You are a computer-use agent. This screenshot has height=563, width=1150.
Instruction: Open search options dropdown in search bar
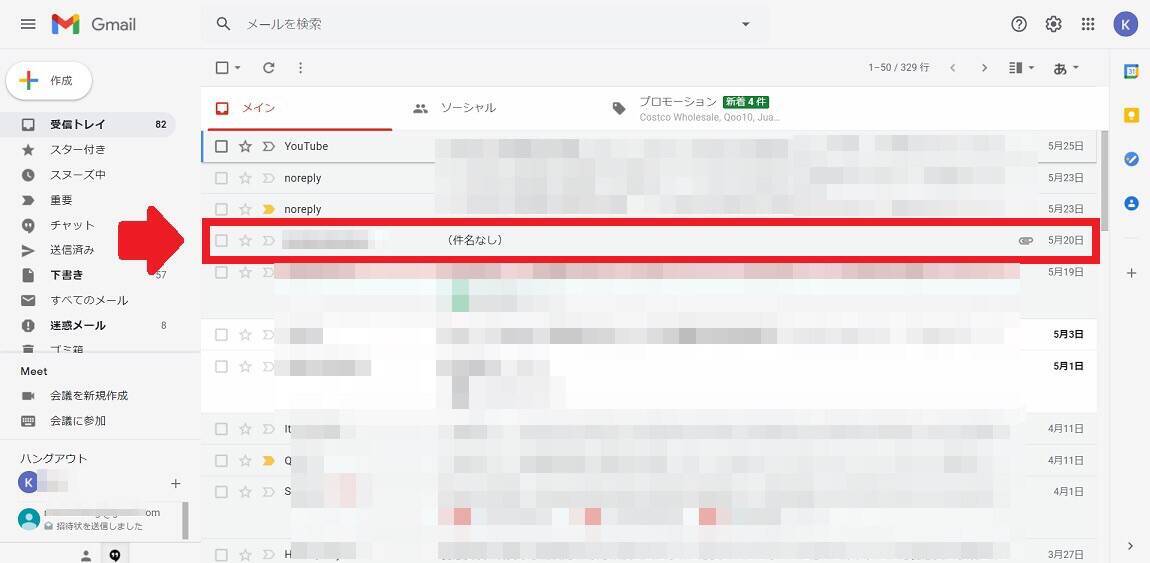pos(745,24)
